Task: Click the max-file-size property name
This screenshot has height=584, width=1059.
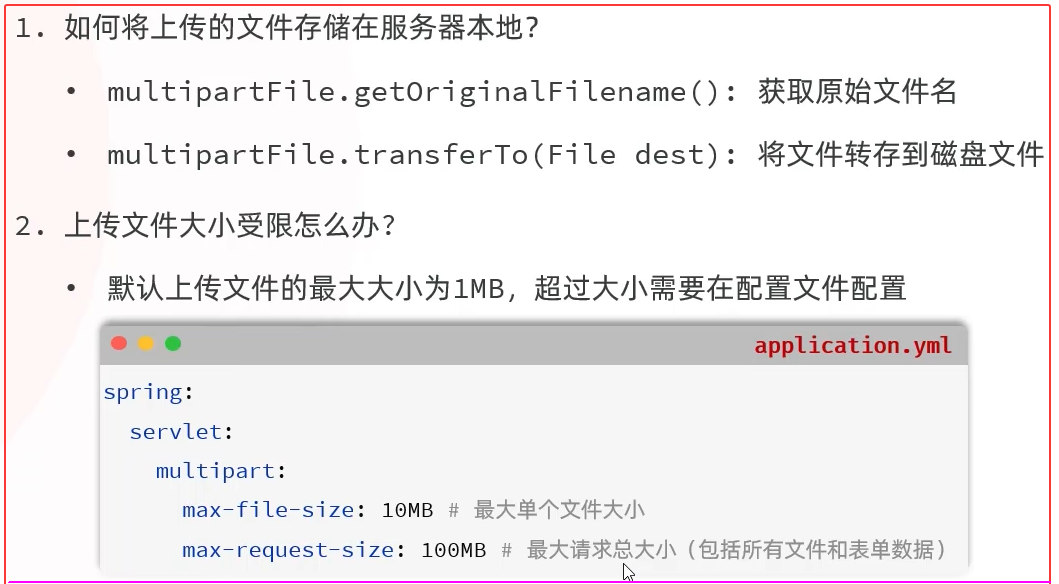Action: pos(268,510)
